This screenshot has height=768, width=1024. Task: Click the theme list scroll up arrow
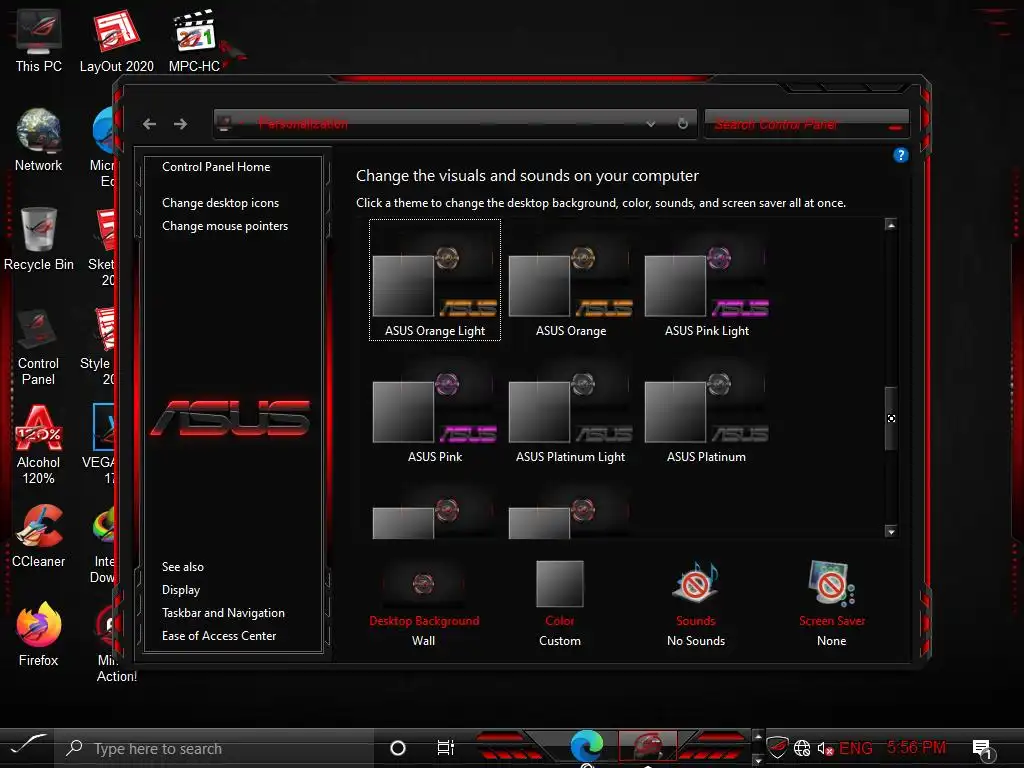click(x=891, y=225)
